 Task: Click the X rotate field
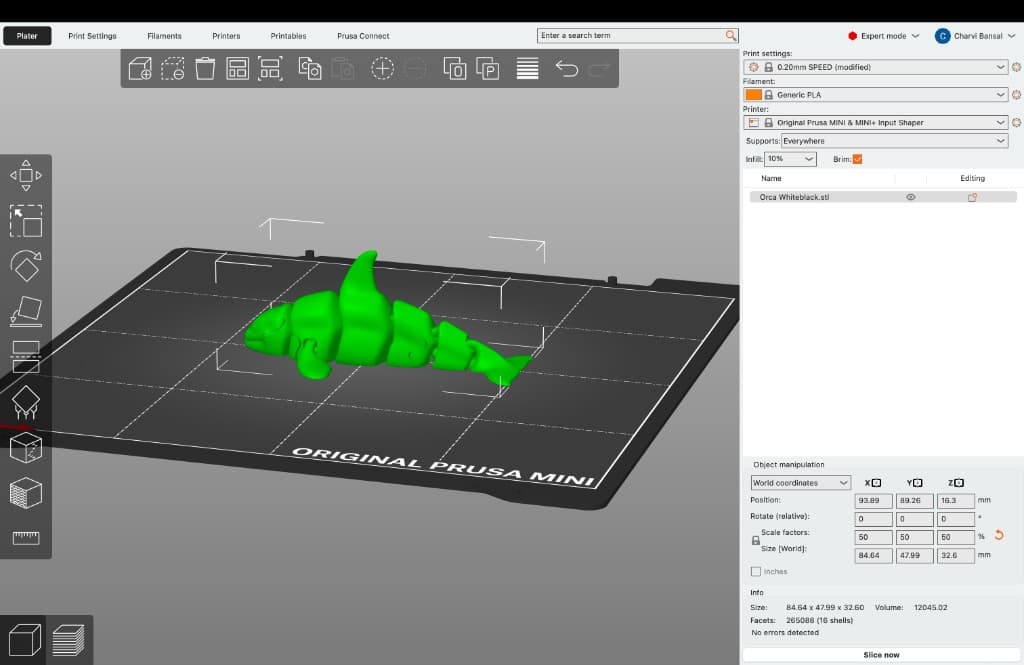(873, 519)
